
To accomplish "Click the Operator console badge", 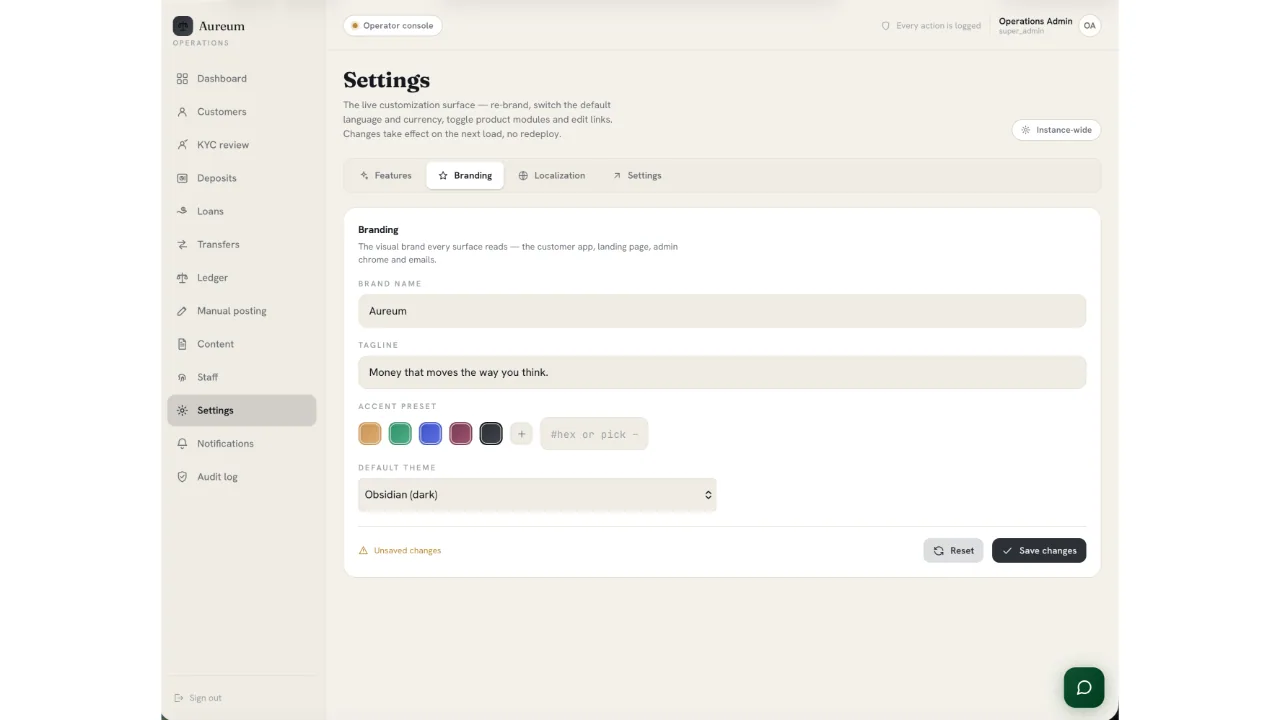I will 393,25.
